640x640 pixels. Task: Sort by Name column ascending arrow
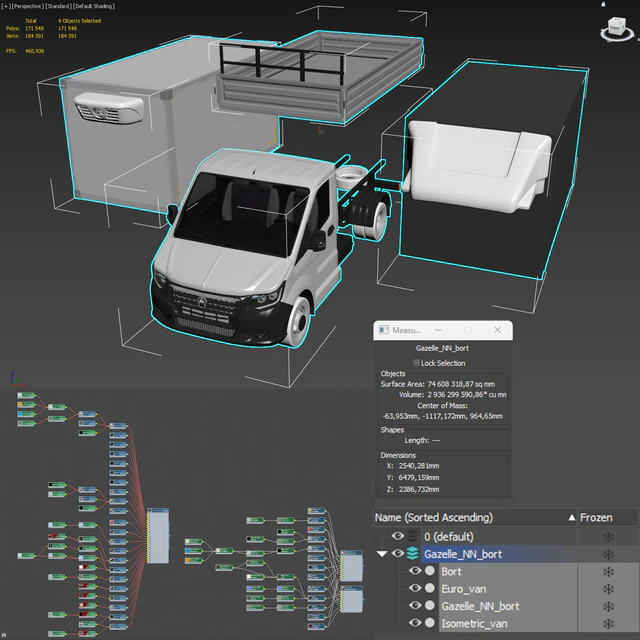[571, 518]
